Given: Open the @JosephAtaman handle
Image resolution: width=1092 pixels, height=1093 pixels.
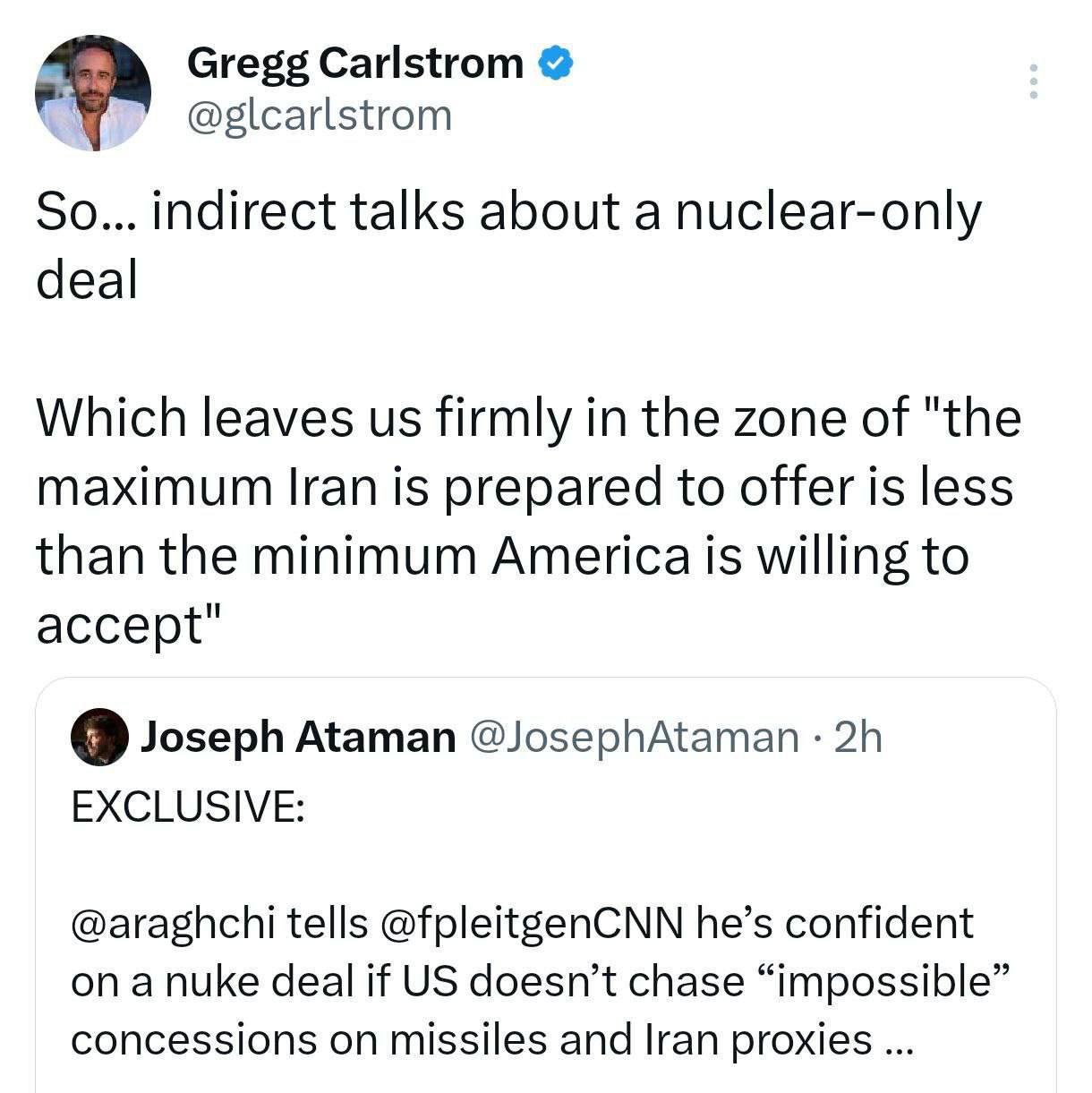Looking at the screenshot, I should [634, 737].
